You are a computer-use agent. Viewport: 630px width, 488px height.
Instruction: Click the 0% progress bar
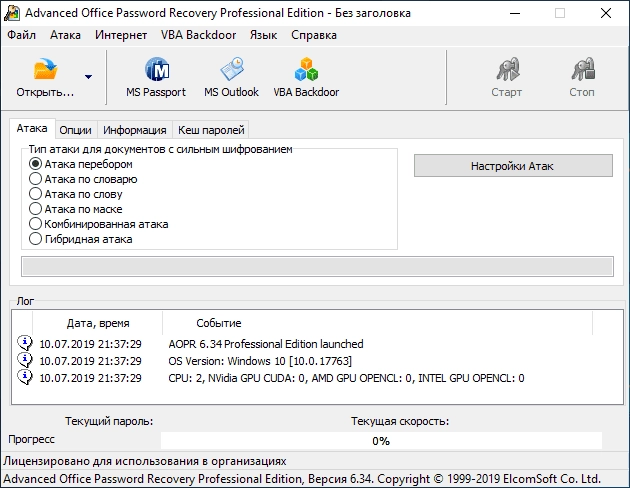381,441
